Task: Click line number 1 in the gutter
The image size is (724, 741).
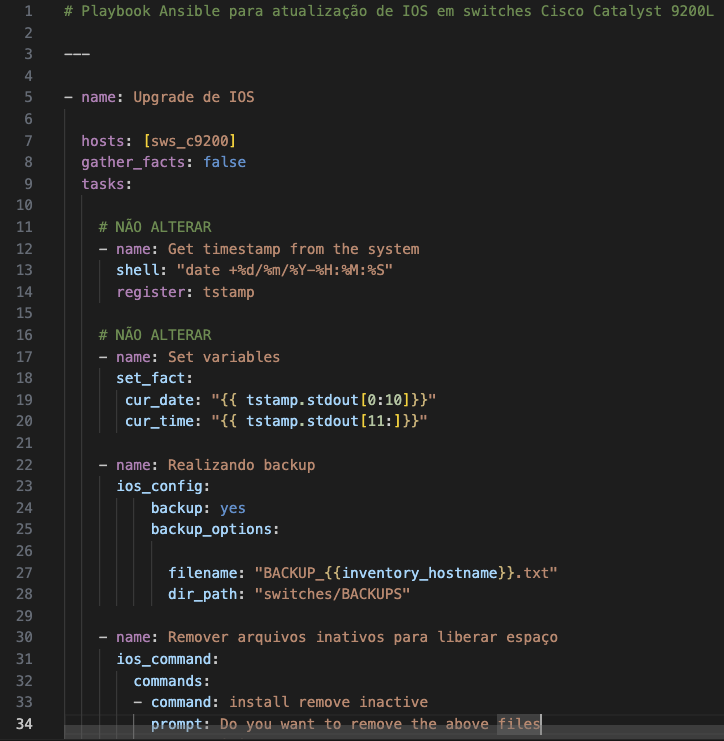Action: [28, 11]
